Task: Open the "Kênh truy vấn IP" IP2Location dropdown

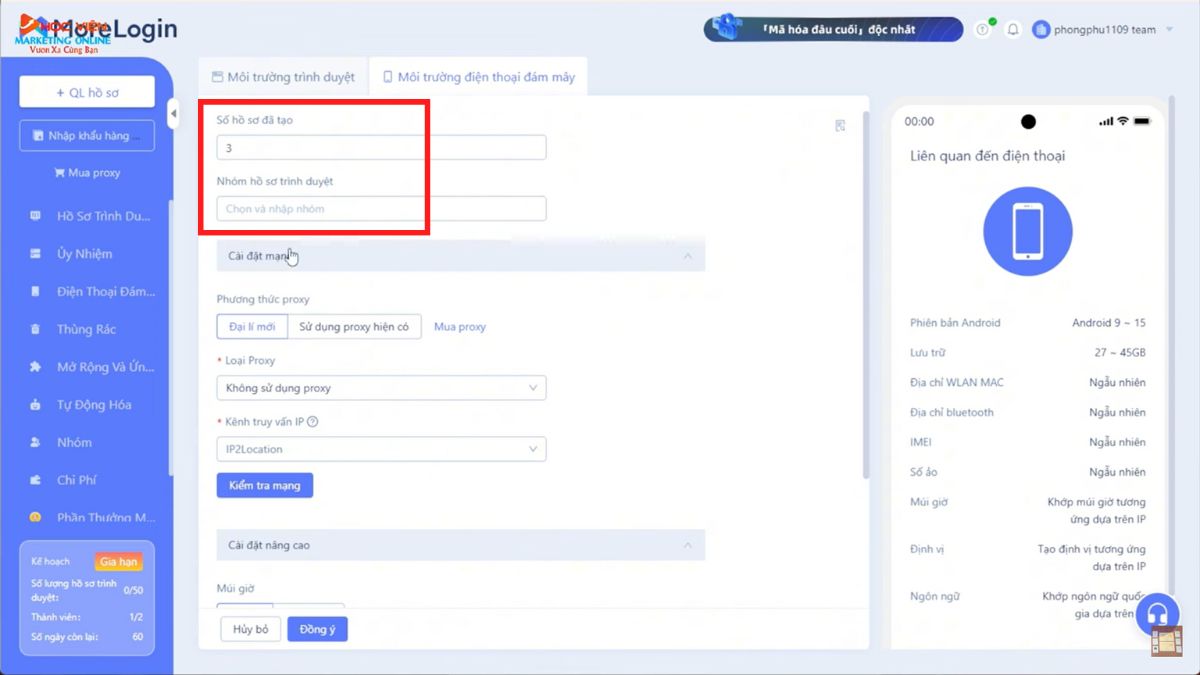Action: point(381,449)
